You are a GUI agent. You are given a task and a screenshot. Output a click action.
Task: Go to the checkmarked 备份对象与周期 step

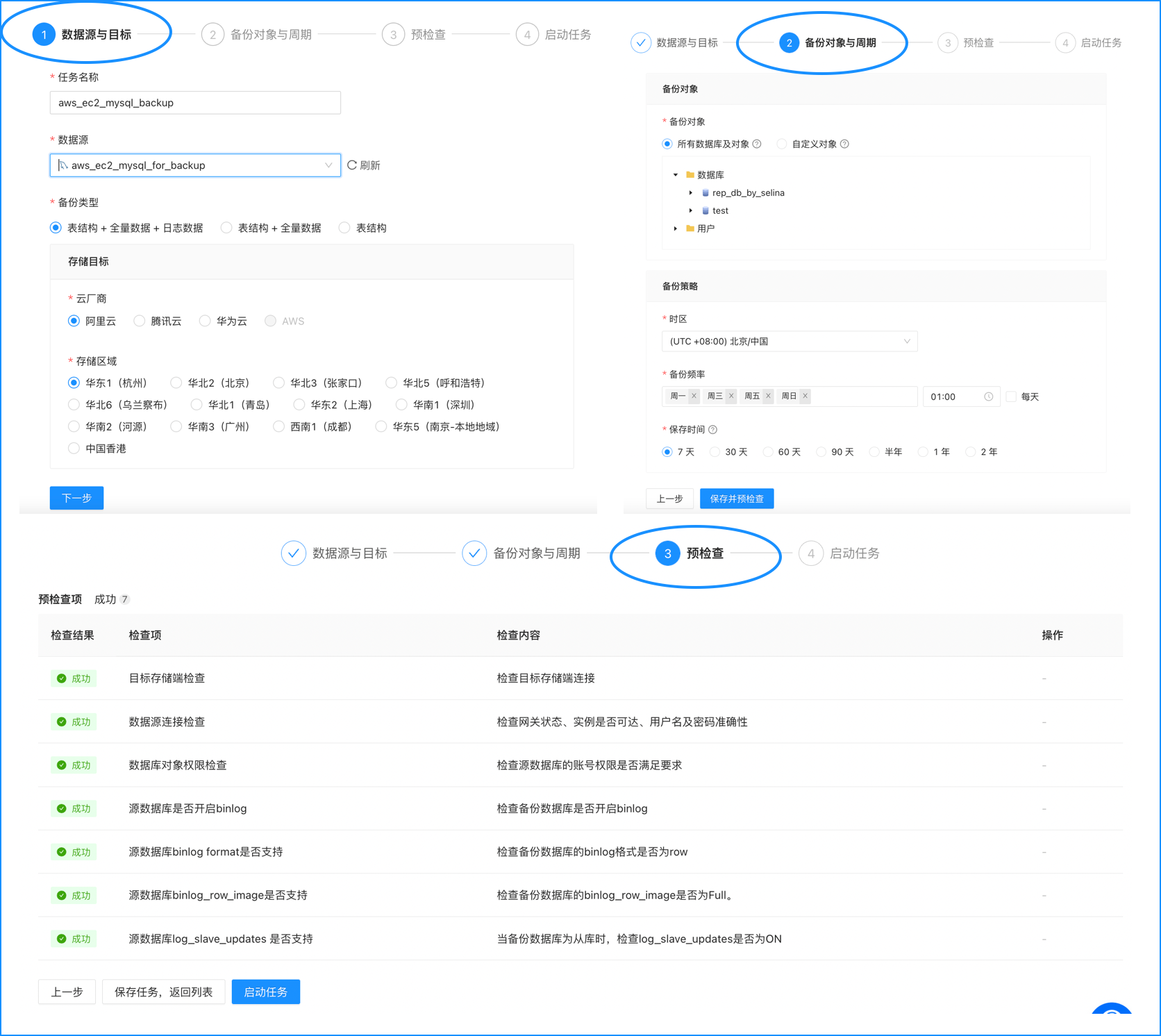(521, 553)
